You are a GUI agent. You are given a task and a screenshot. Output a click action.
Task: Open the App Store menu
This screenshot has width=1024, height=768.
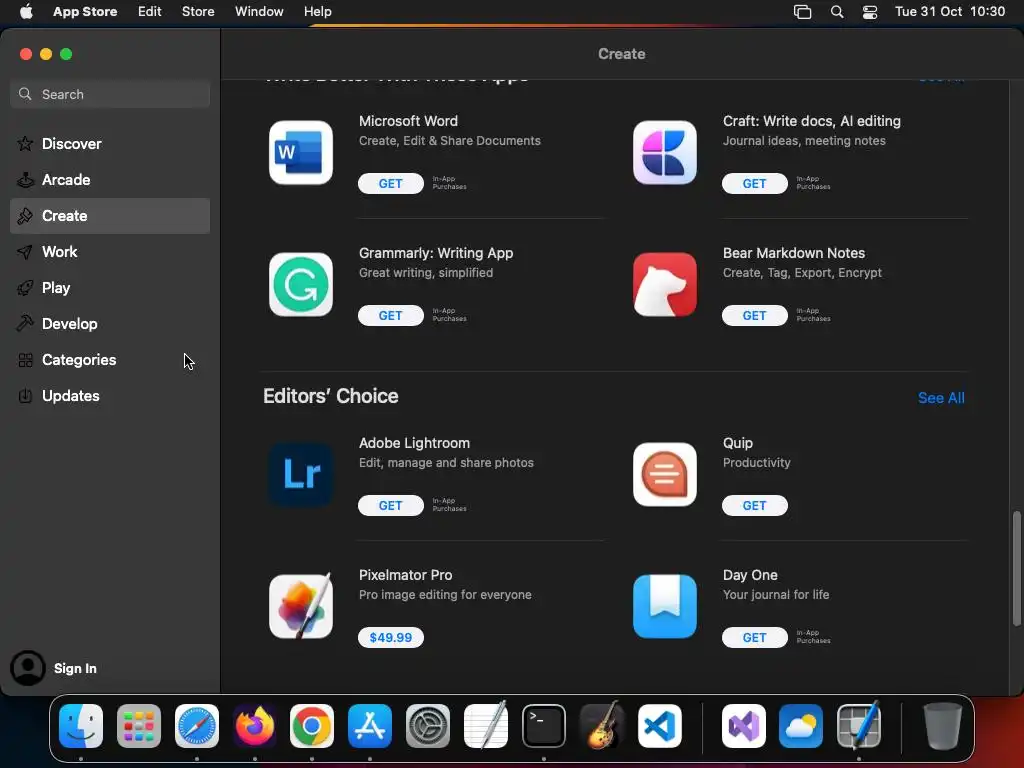click(x=85, y=11)
